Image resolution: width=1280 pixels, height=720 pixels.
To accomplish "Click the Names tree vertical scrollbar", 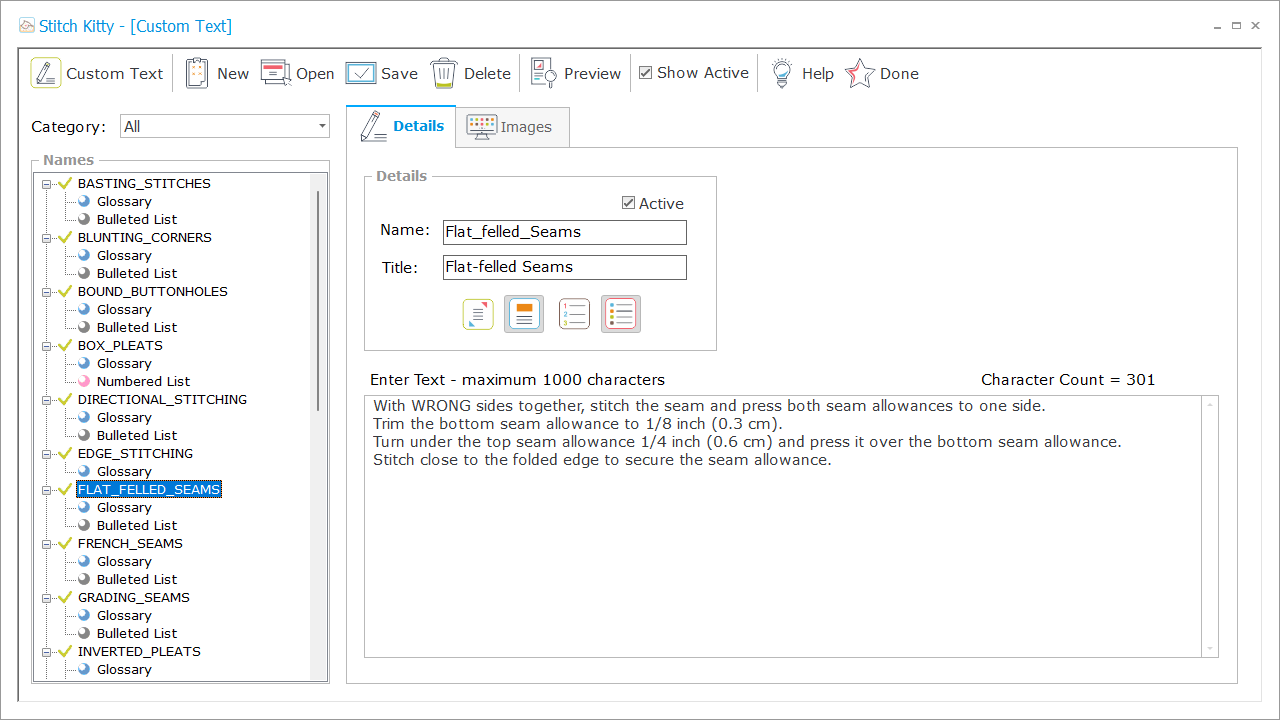I will pos(319,300).
